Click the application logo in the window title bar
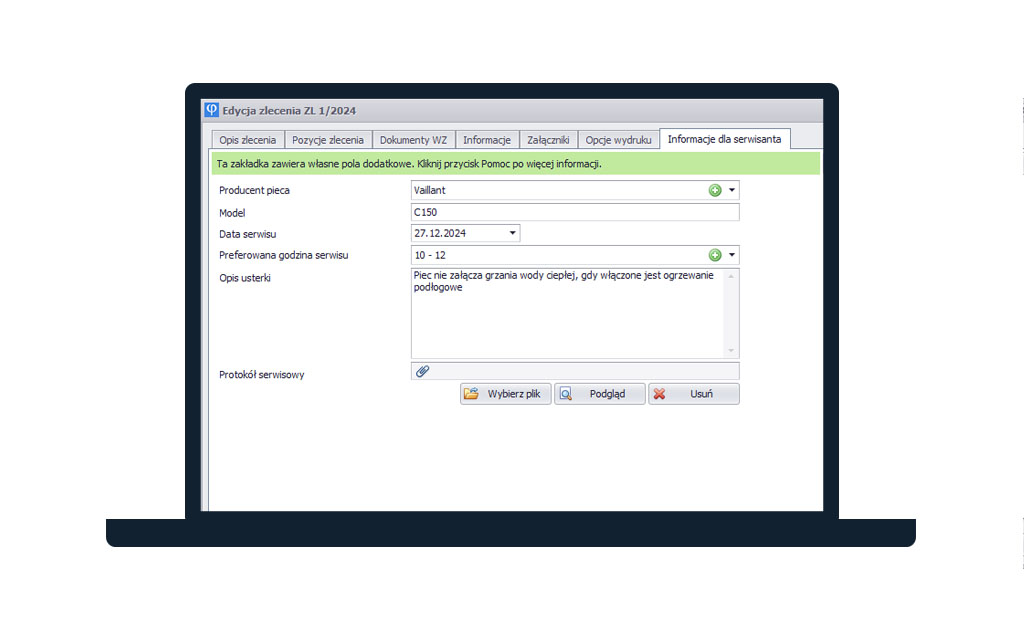 (211, 110)
